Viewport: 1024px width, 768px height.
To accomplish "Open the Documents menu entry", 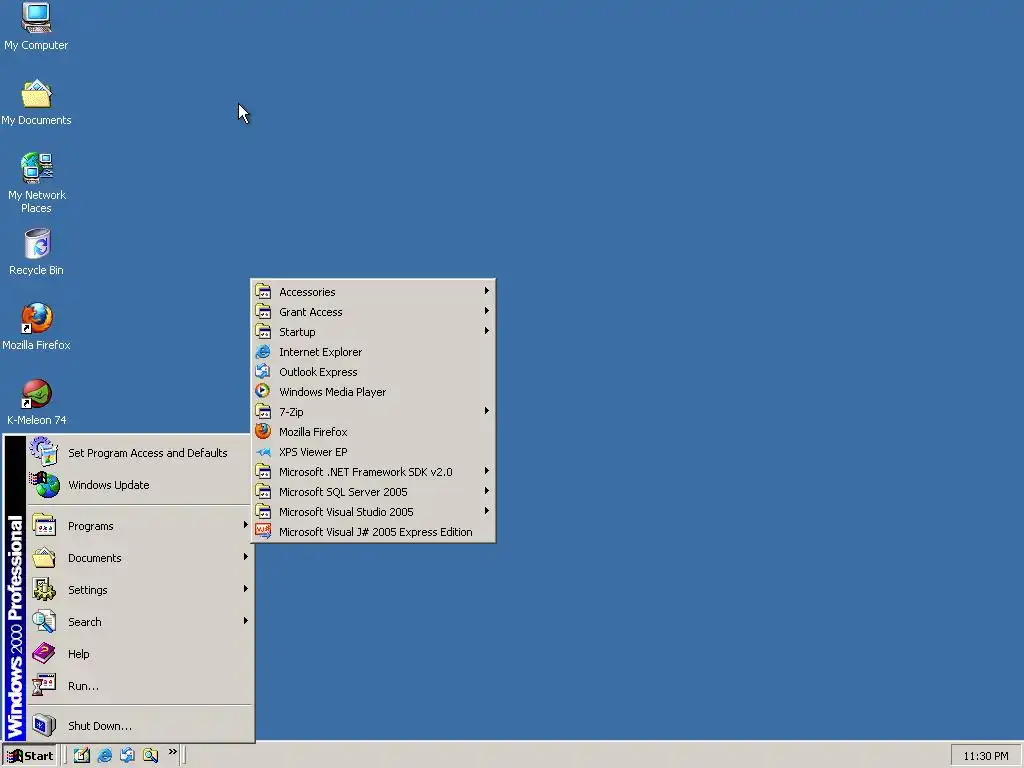I will tap(139, 558).
